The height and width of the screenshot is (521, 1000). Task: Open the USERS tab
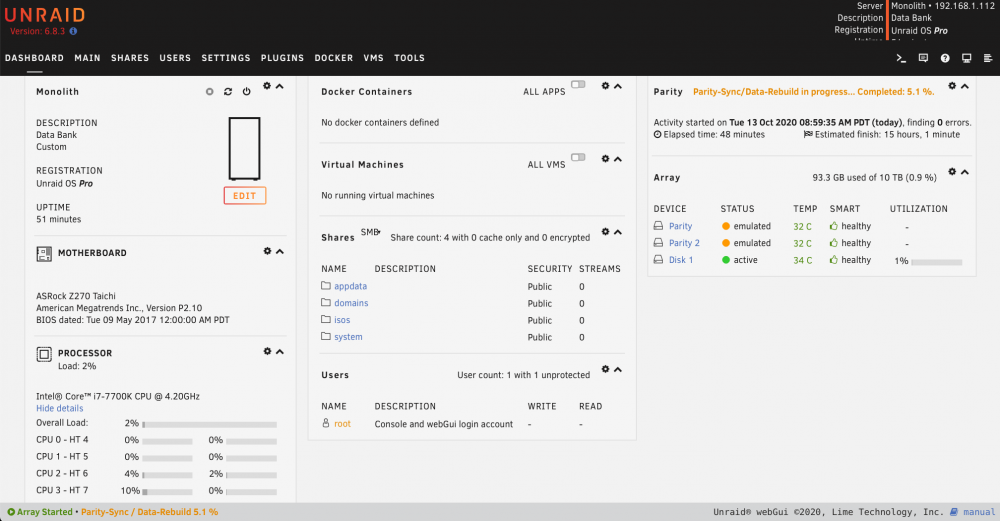pos(175,58)
